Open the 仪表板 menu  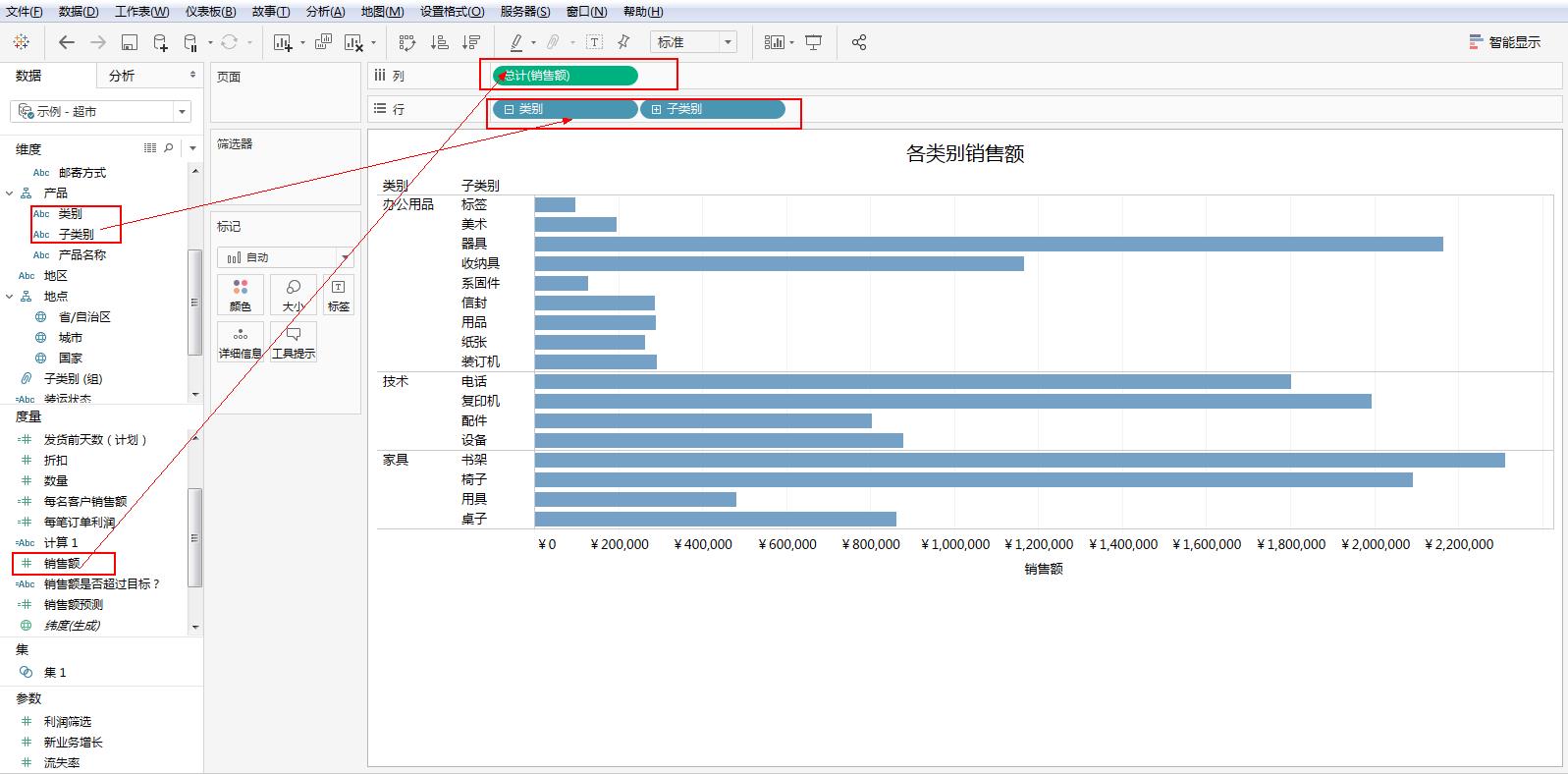point(210,12)
